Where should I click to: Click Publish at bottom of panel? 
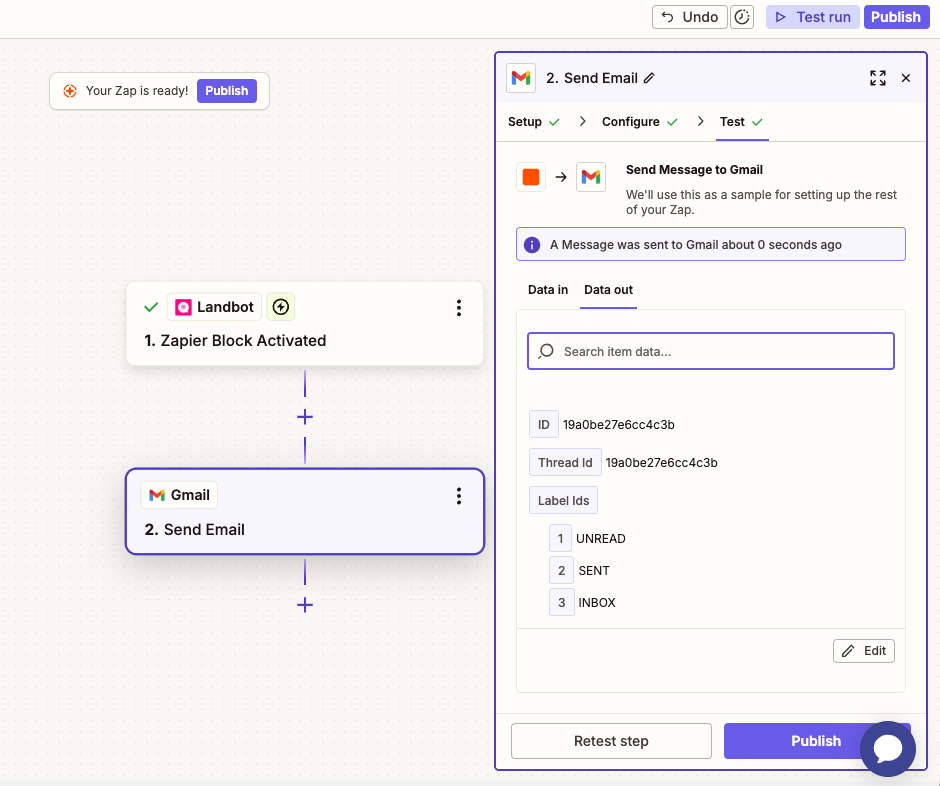pos(817,741)
